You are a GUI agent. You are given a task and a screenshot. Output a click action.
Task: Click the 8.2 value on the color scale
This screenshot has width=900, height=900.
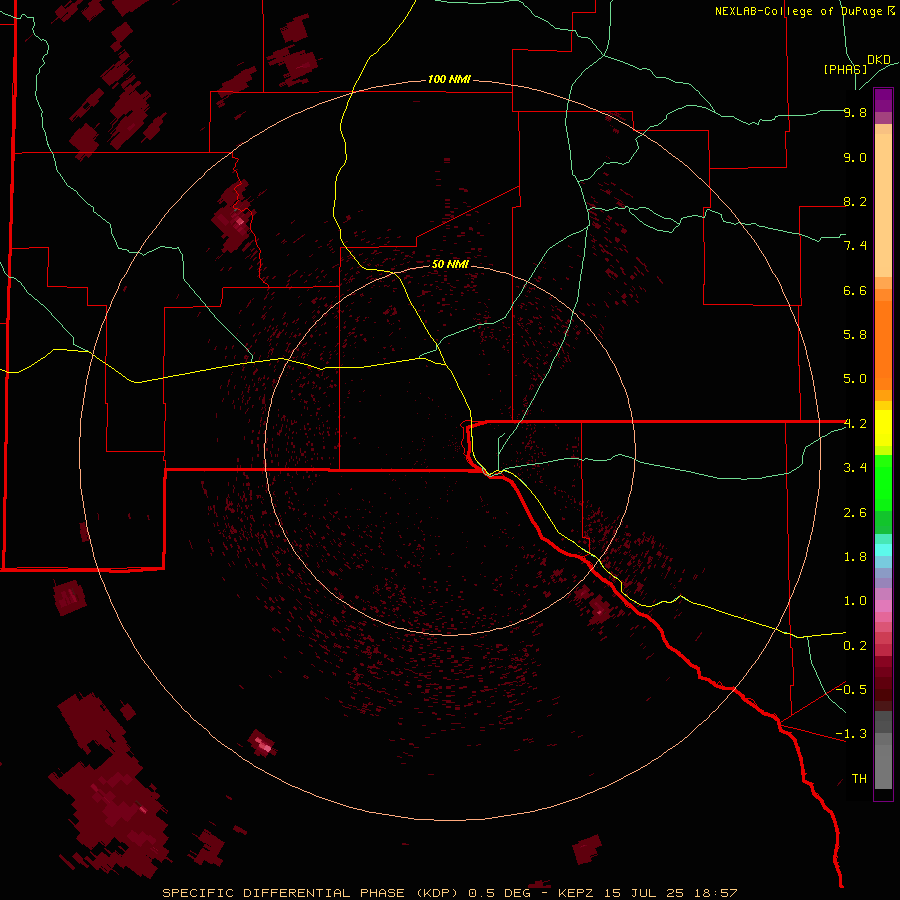855,201
